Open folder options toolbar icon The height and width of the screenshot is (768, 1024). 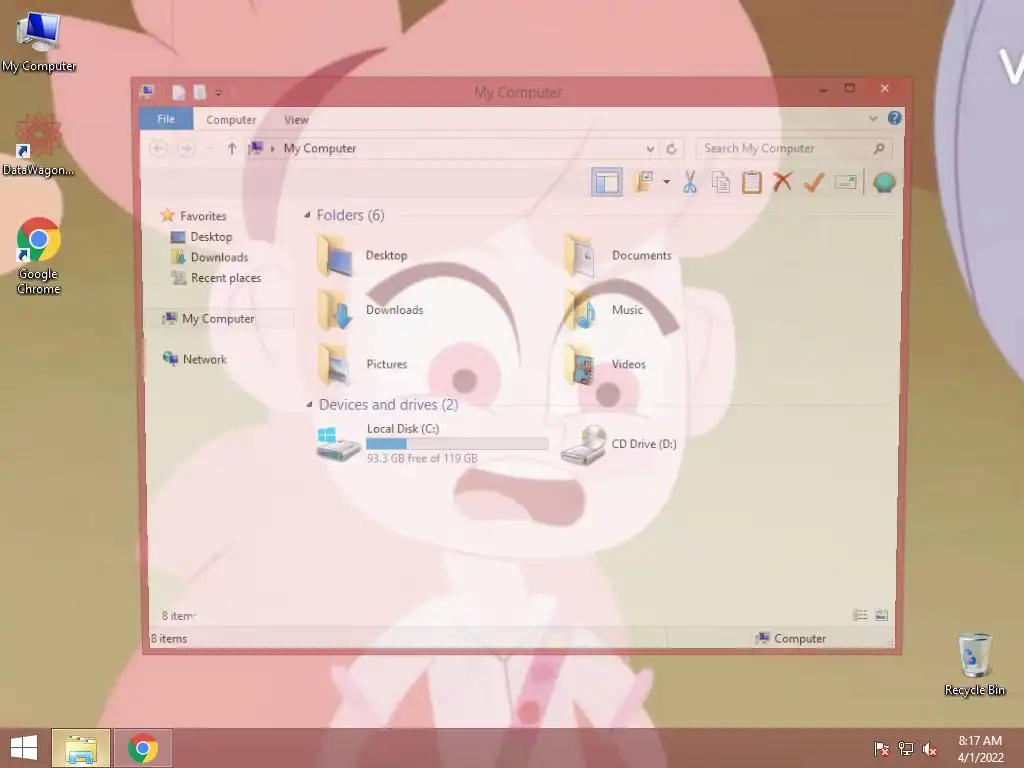click(x=644, y=182)
